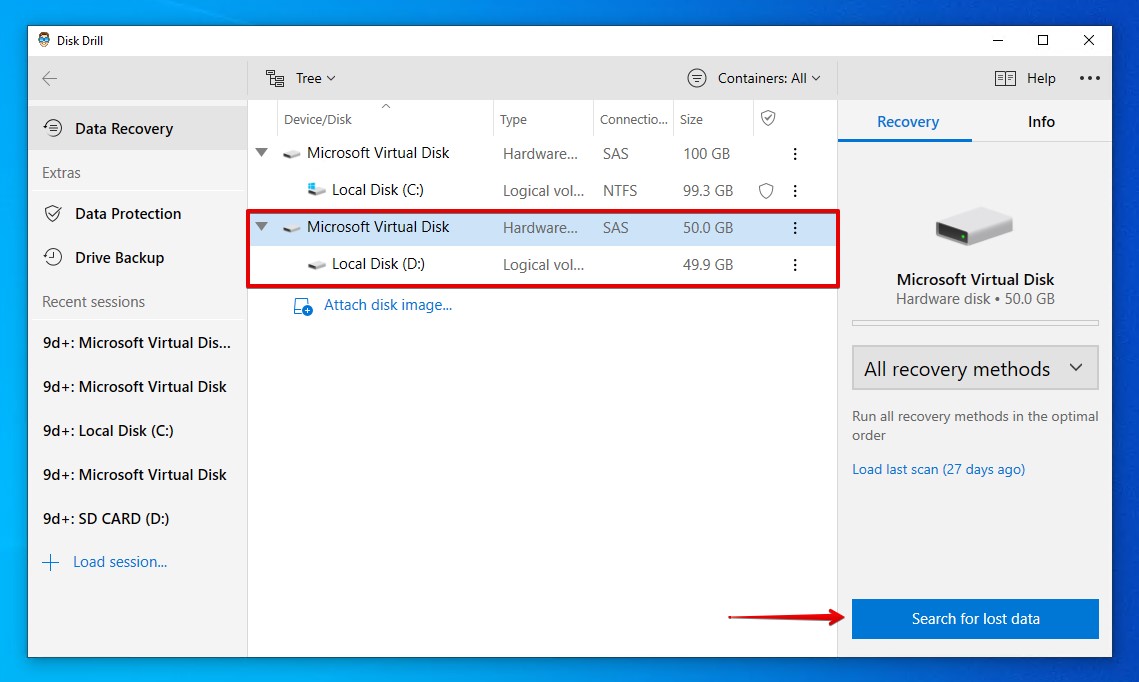Select the Local Disk (C:) row
Viewport: 1139px width, 682px height.
click(543, 190)
